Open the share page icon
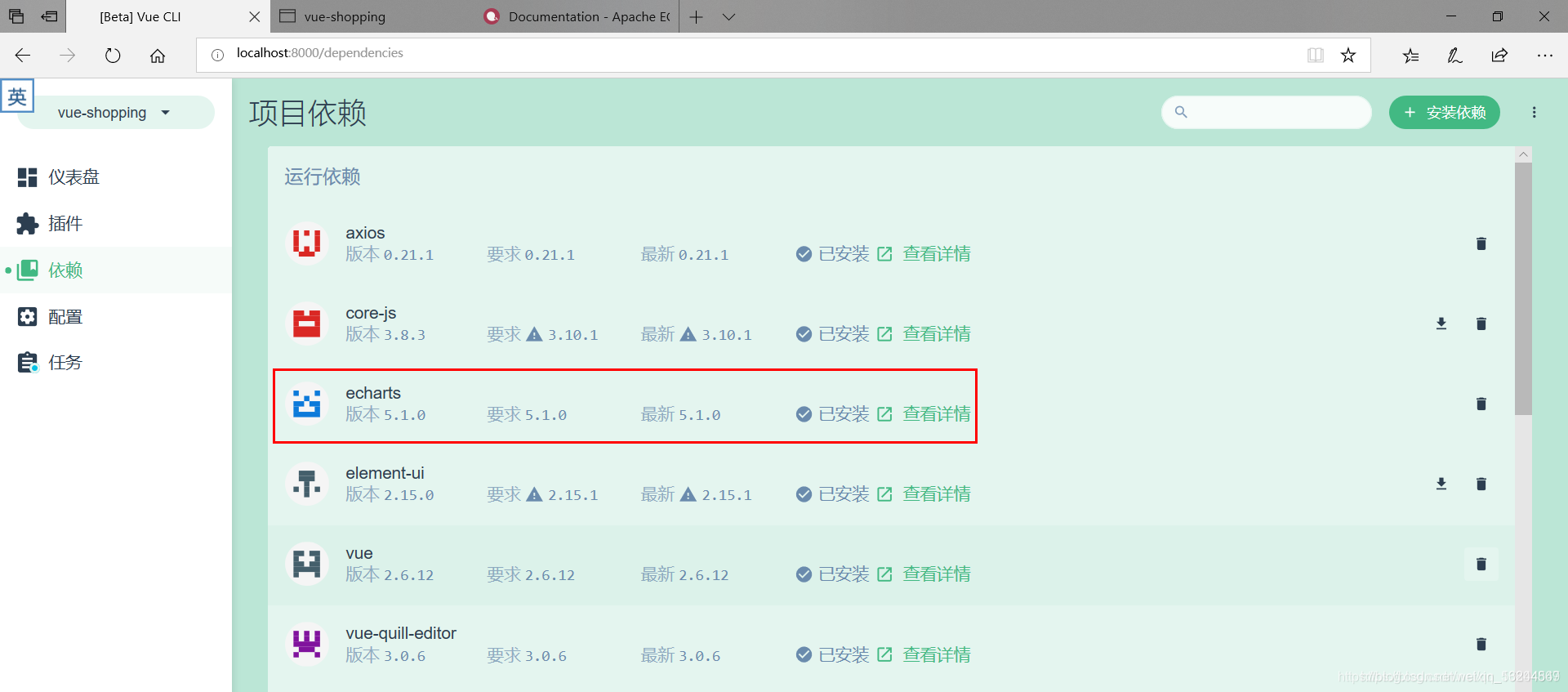This screenshot has width=1568, height=692. pos(1499,56)
